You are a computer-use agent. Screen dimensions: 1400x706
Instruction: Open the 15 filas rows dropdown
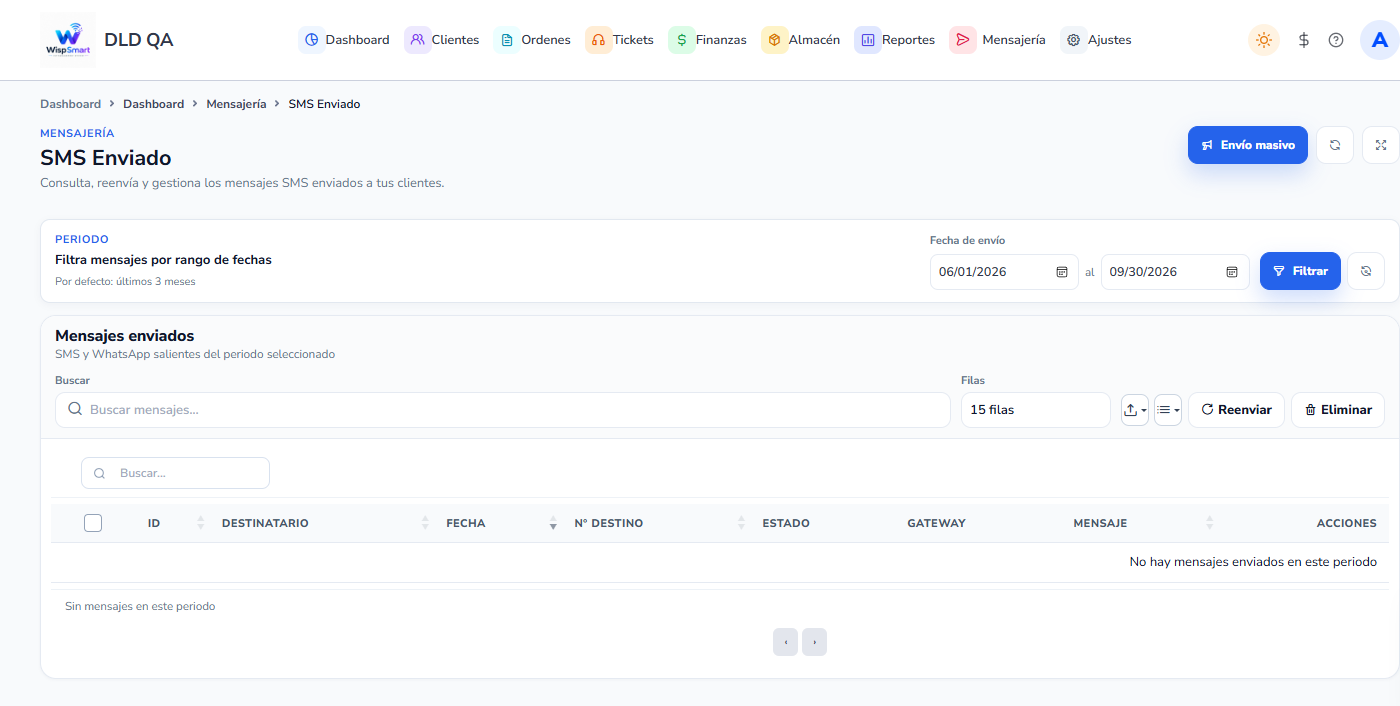coord(1035,410)
